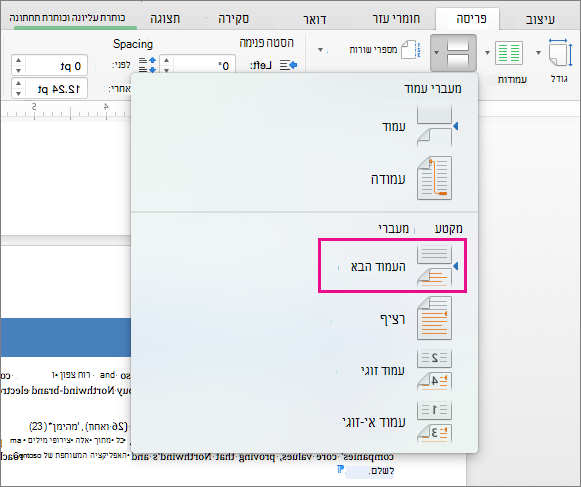Open the header and footer tab
The height and width of the screenshot is (487, 581).
[67, 18]
